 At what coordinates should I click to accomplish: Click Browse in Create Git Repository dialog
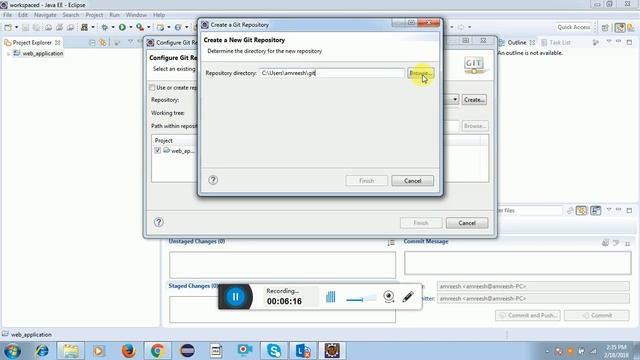coord(420,73)
